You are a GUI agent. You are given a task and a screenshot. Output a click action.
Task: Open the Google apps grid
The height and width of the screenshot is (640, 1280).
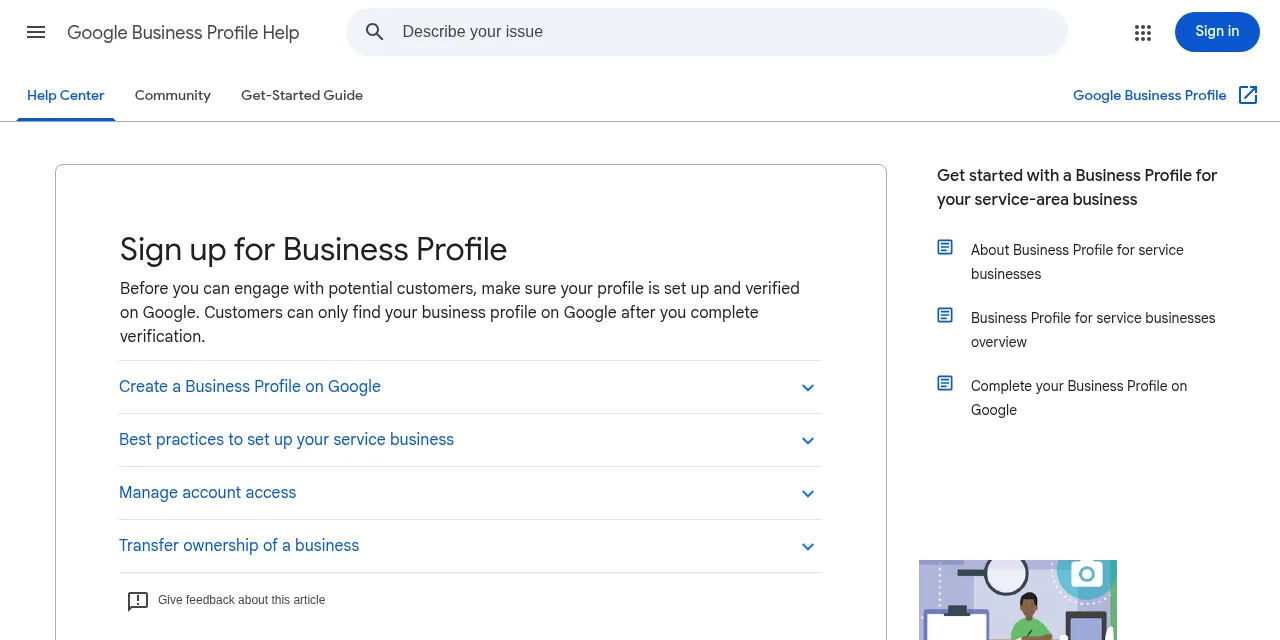click(x=1143, y=33)
